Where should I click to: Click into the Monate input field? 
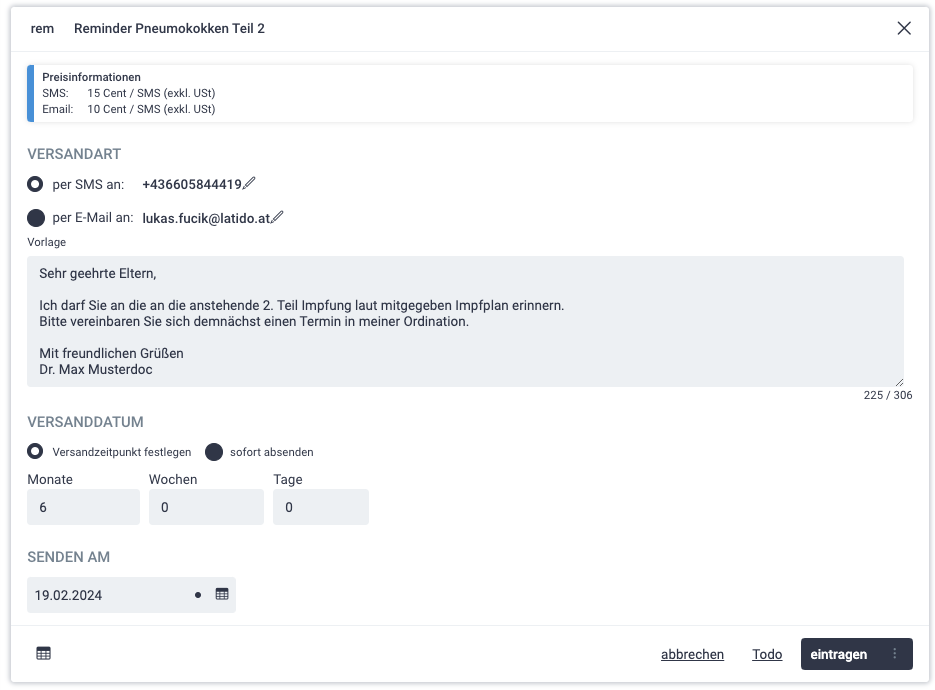[x=83, y=507]
